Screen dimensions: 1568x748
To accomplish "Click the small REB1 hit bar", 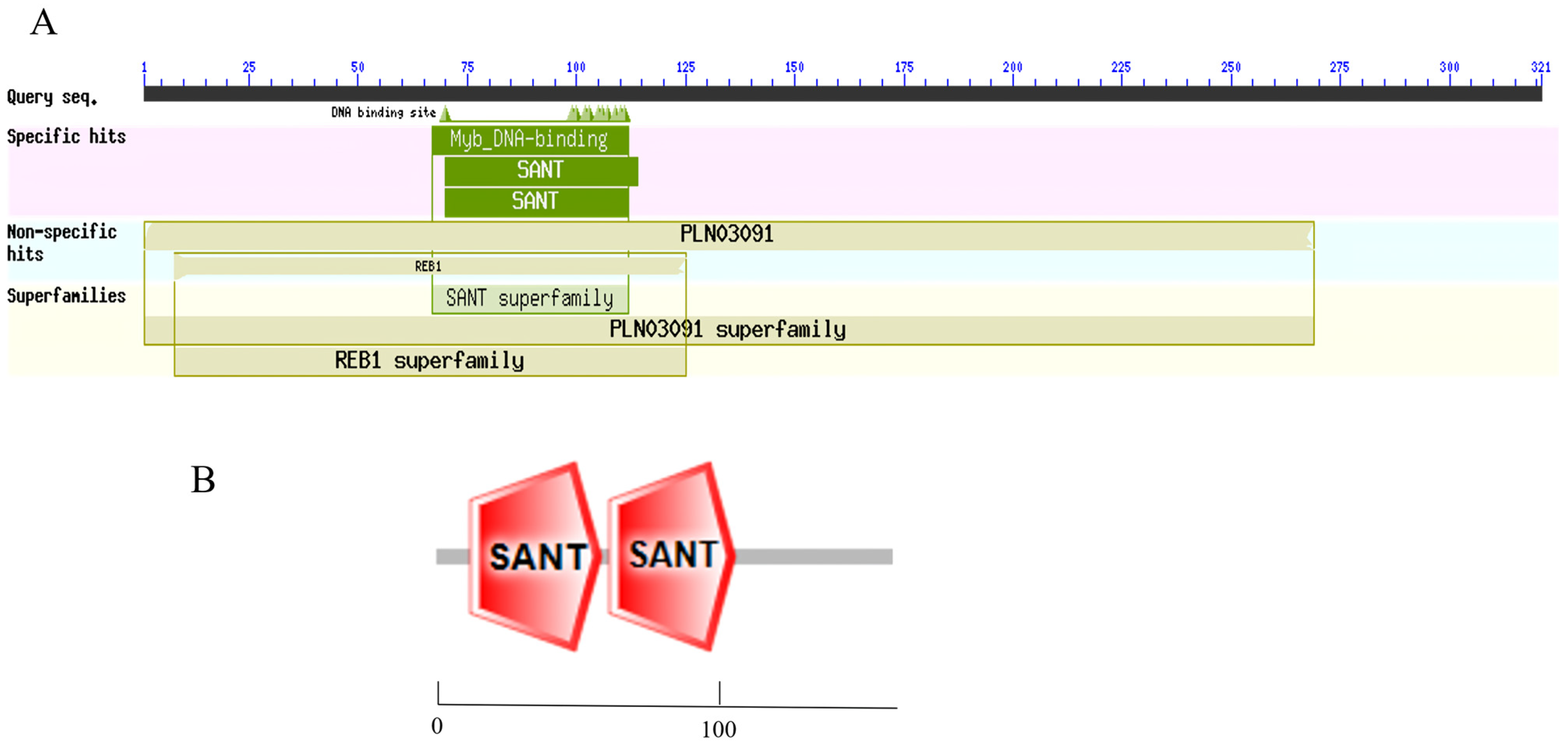I will 428,266.
